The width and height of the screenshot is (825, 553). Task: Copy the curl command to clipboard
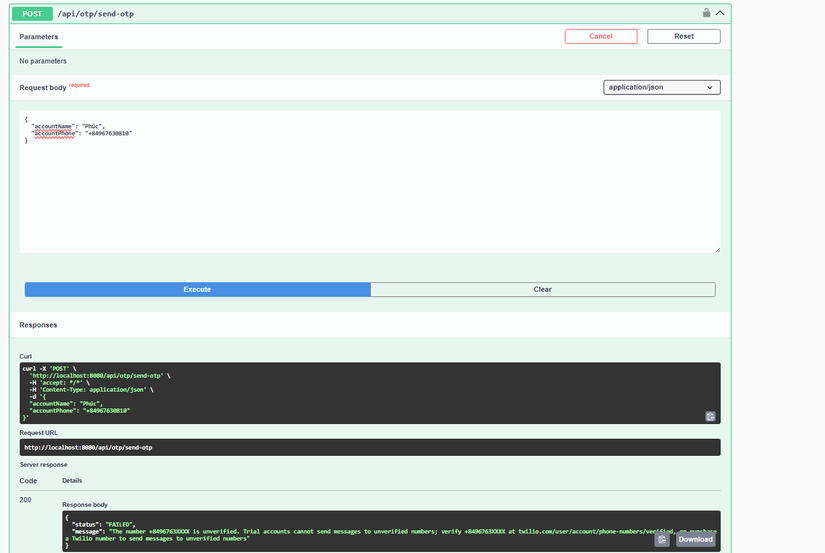pyautogui.click(x=710, y=417)
